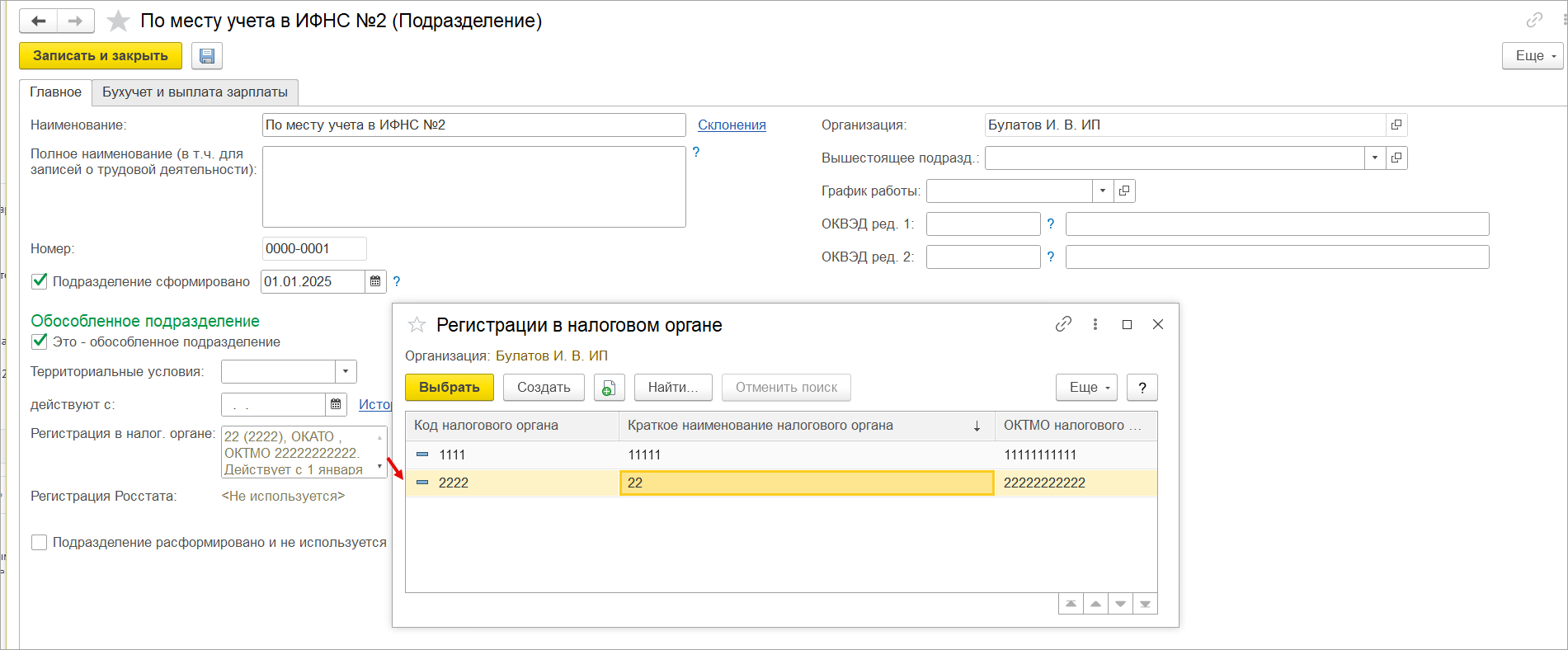The width and height of the screenshot is (1568, 650).
Task: Expand Вышестоящее подразд. dropdown arrow
Action: pos(1375,158)
